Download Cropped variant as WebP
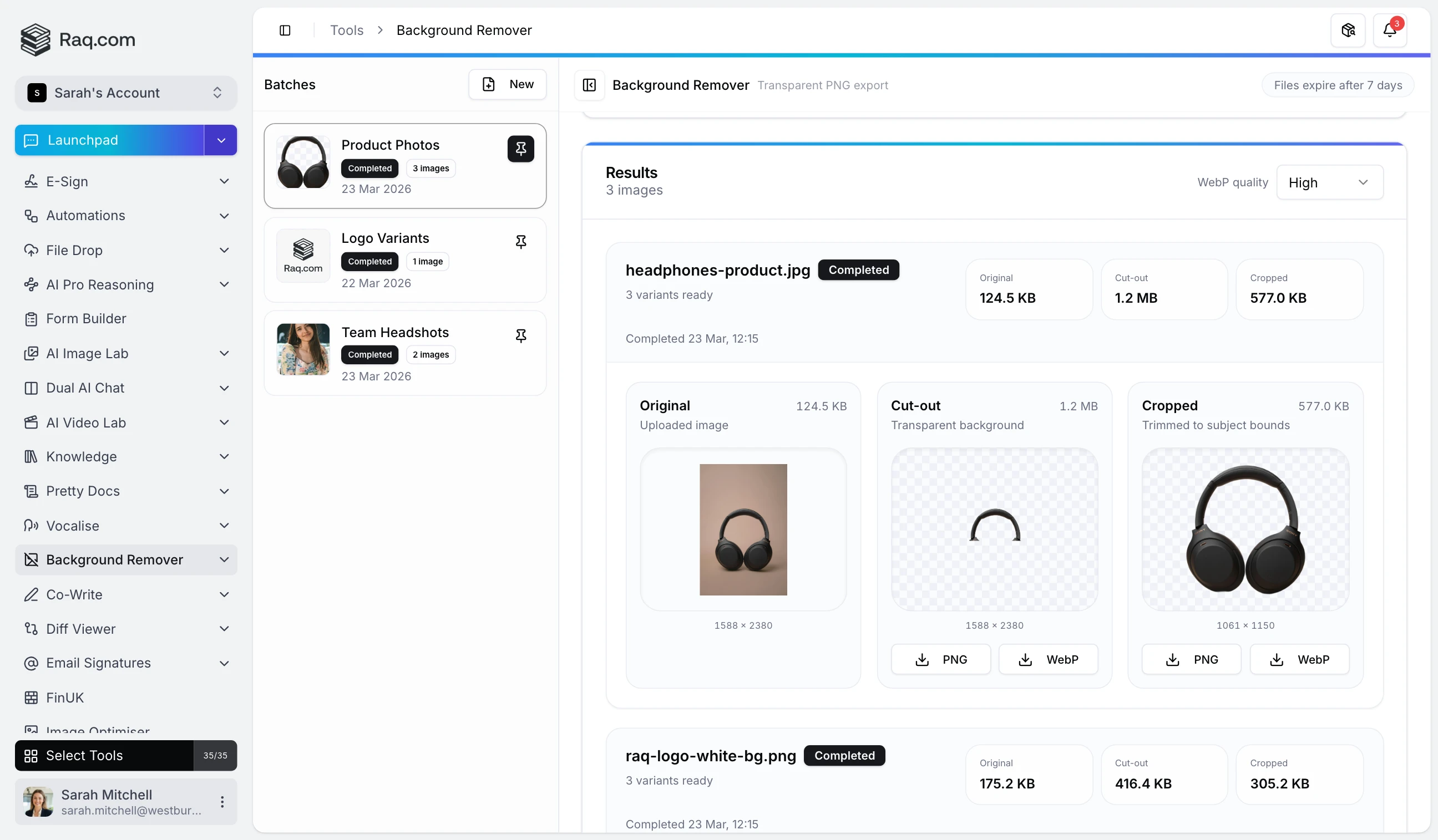Image resolution: width=1438 pixels, height=840 pixels. [x=1299, y=659]
